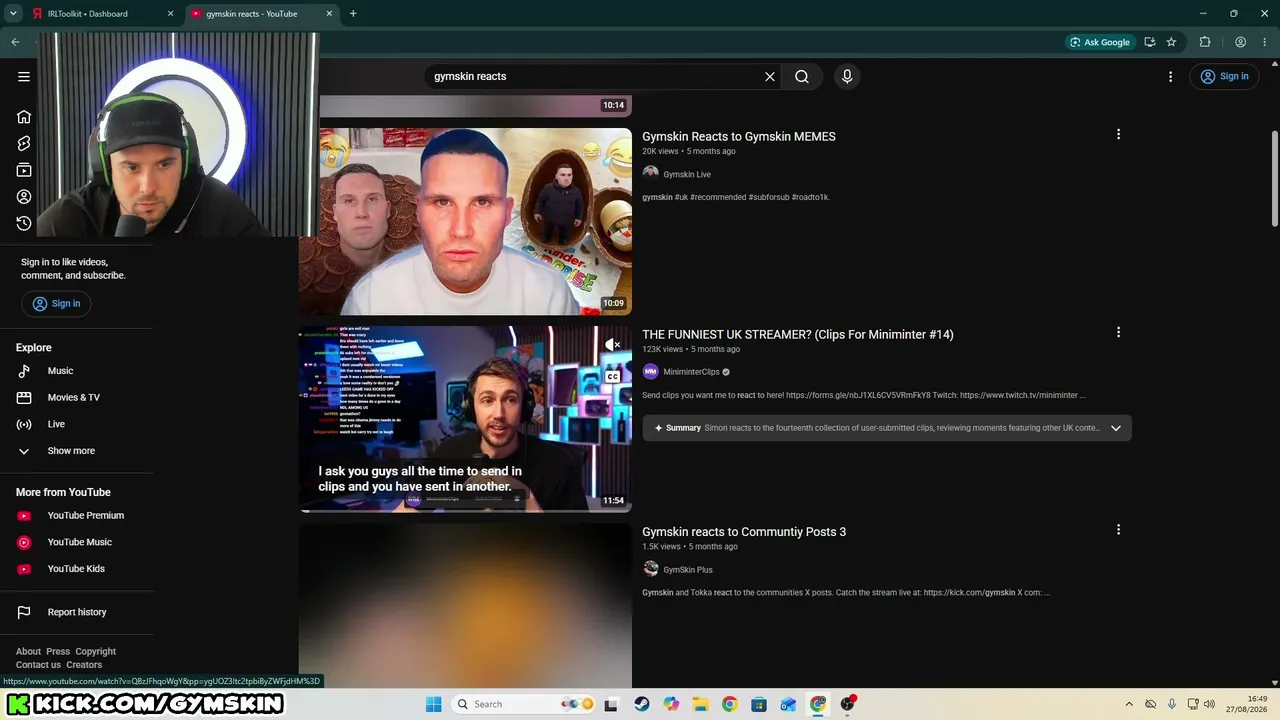
Task: Seek using the preview progress bar
Action: (x=465, y=510)
